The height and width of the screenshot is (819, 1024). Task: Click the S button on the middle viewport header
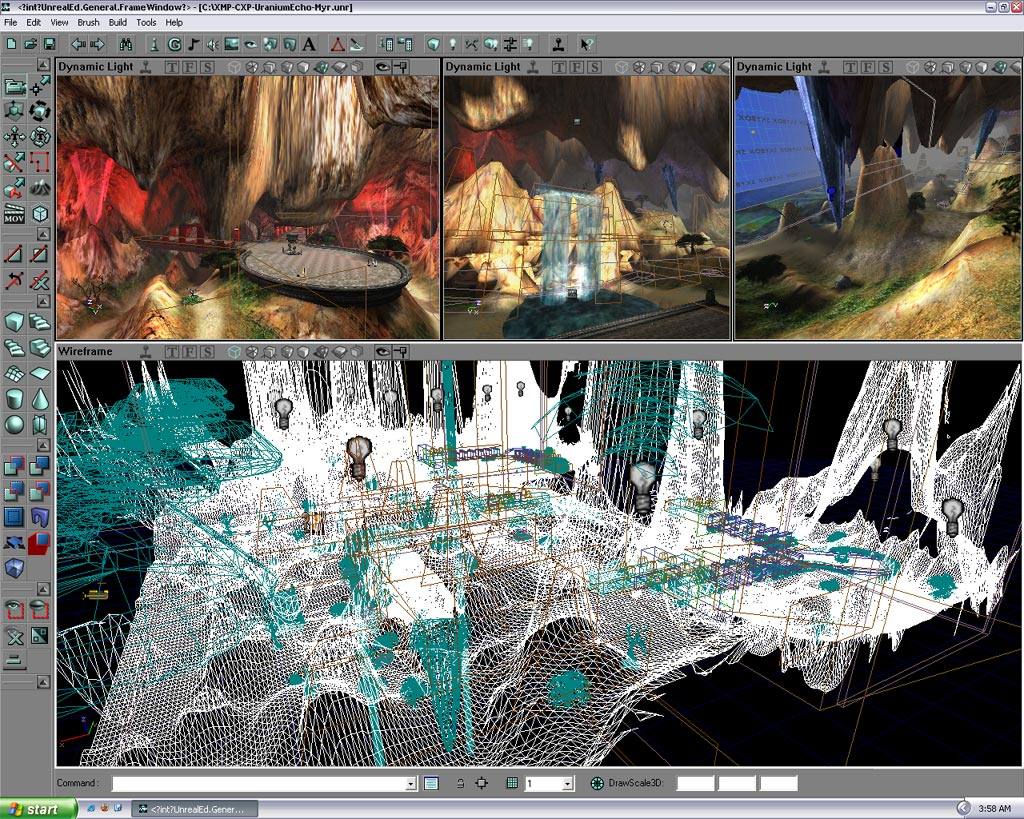[594, 66]
